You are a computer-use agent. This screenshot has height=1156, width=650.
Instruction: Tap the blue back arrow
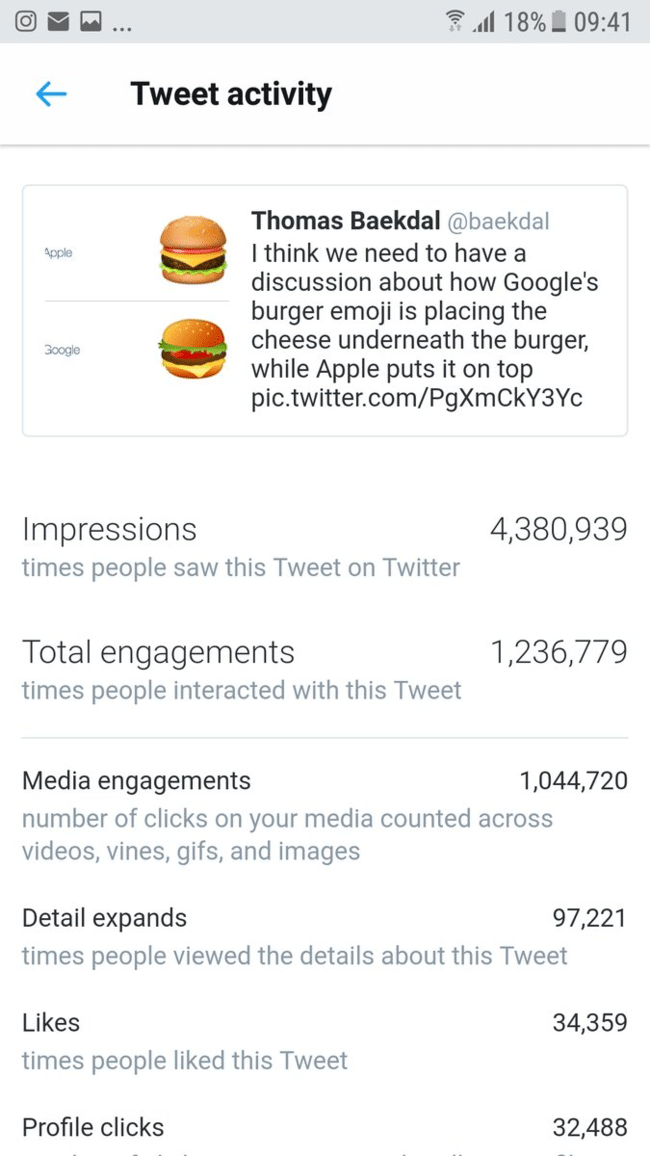(51, 94)
